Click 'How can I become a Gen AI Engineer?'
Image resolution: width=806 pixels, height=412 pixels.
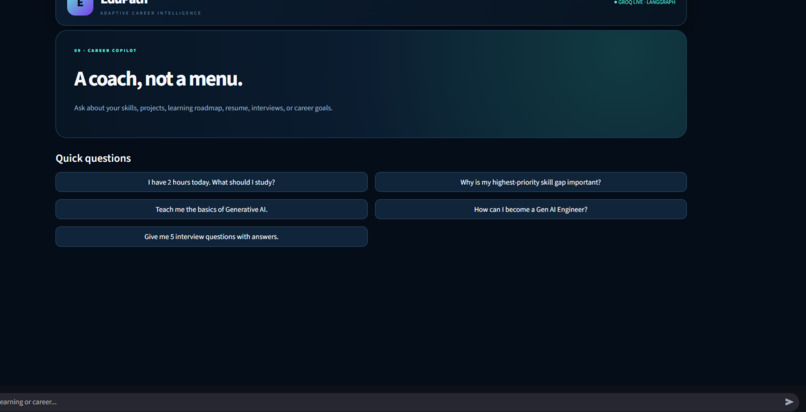click(x=530, y=209)
